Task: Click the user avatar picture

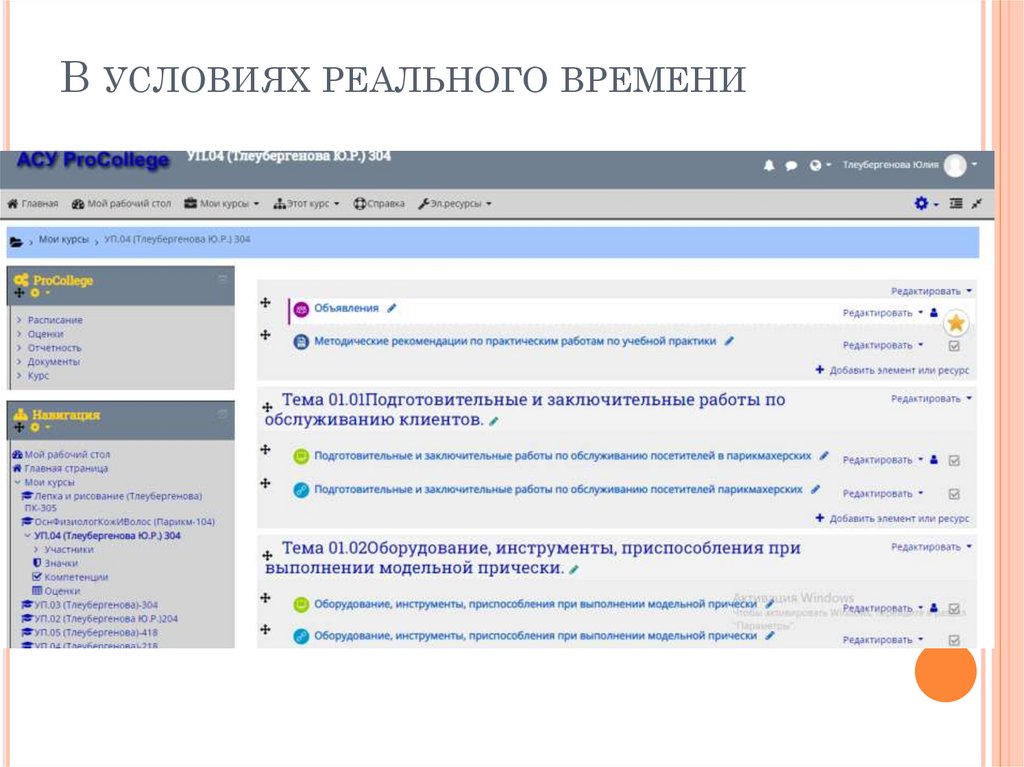Action: click(x=955, y=165)
